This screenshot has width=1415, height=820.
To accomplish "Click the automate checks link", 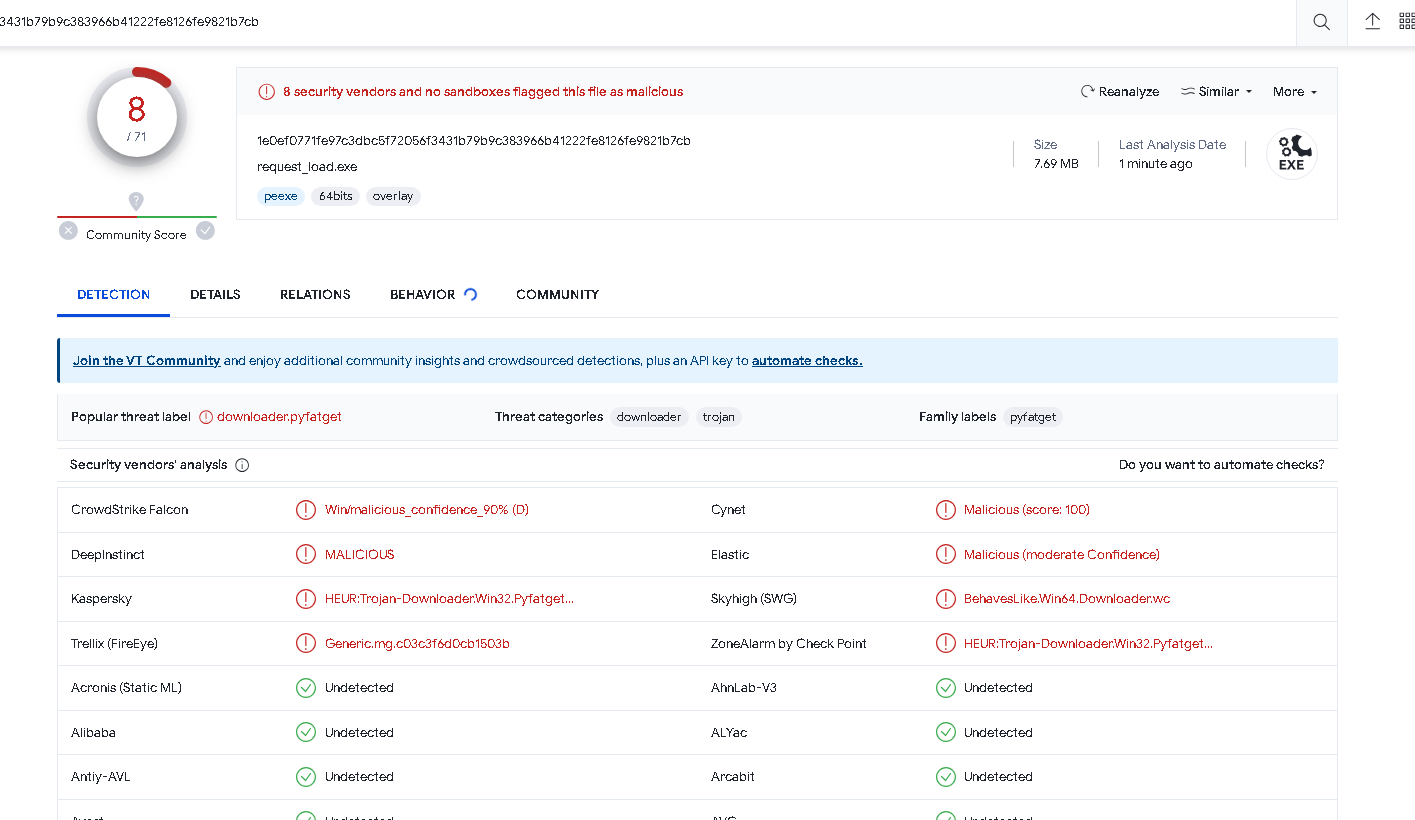I will click(x=807, y=361).
